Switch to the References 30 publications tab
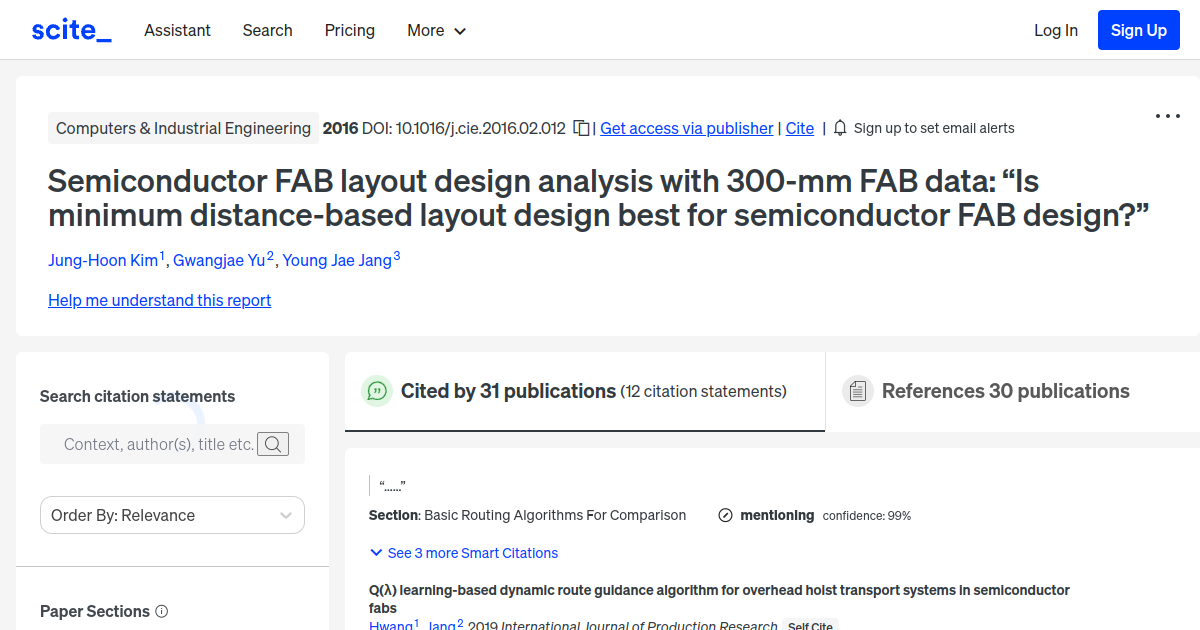1200x630 pixels. coord(1005,391)
